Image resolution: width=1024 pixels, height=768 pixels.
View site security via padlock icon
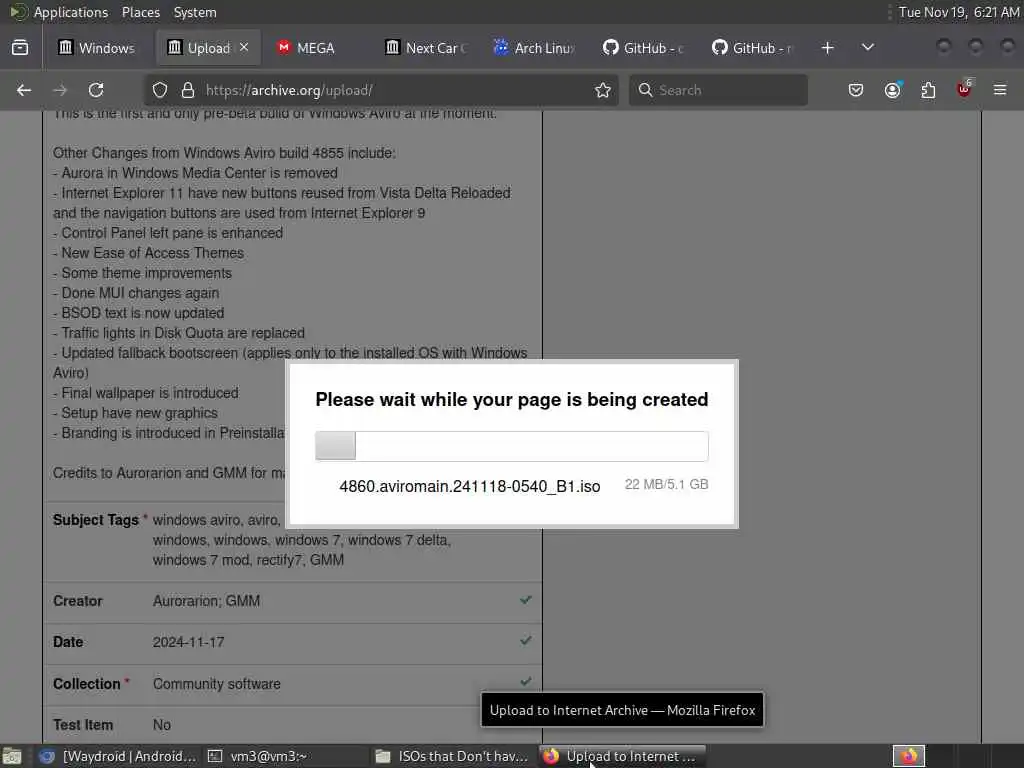(188, 90)
